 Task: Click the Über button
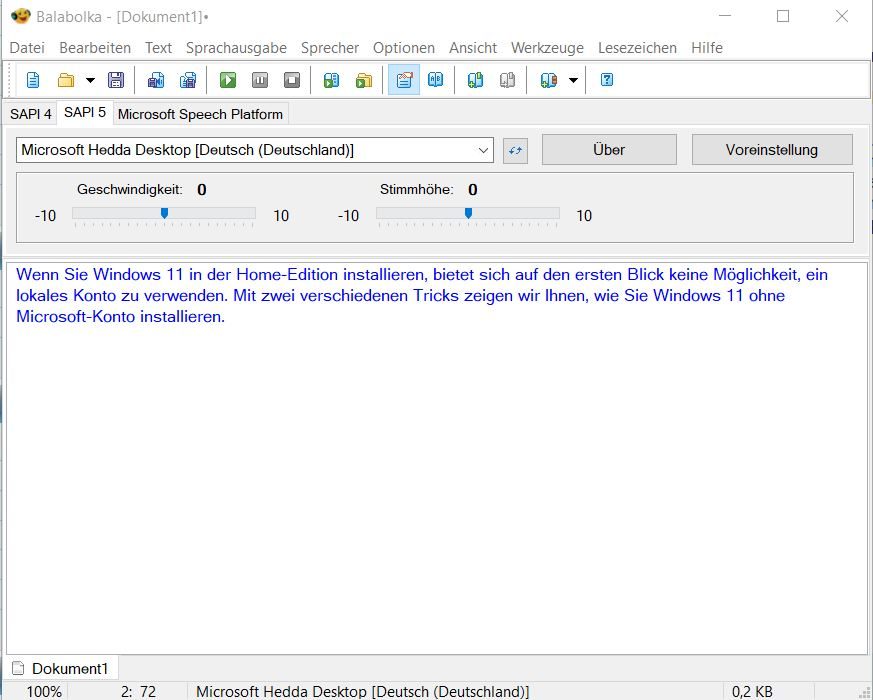[609, 150]
